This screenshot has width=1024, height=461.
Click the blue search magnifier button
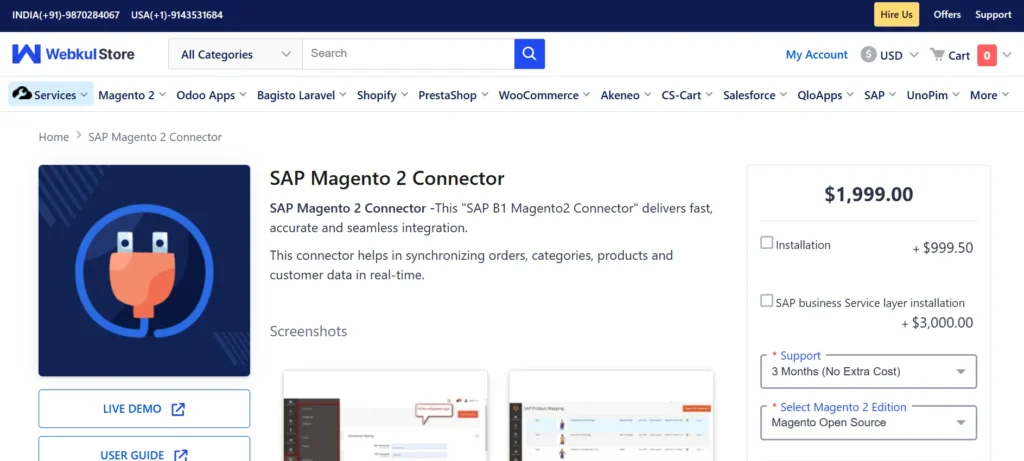[530, 54]
